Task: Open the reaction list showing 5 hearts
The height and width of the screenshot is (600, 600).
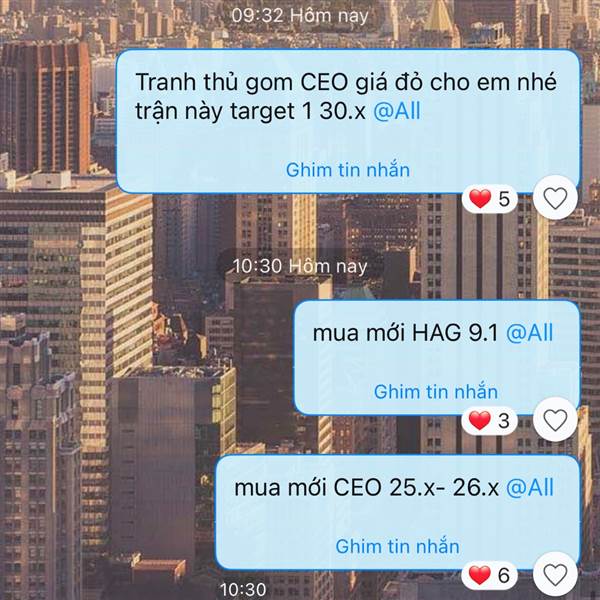Action: click(x=489, y=199)
